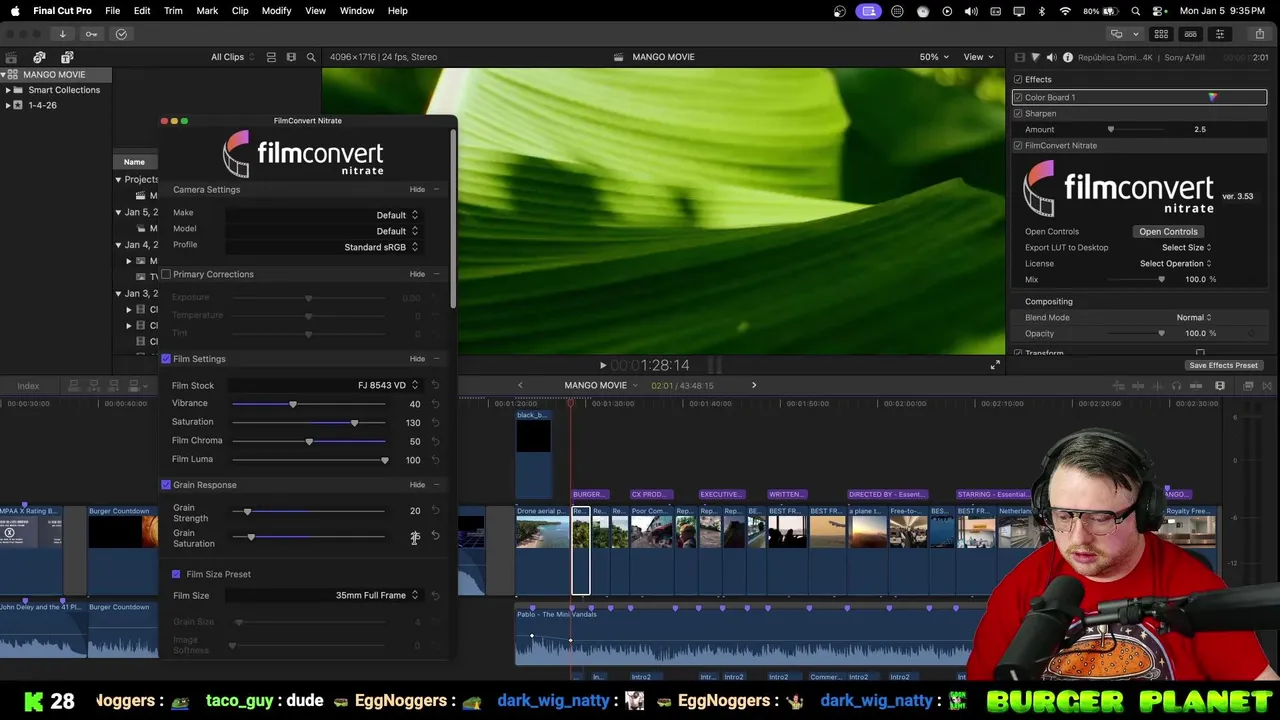Show or hide the timeline panel
Screen dimensions: 1280x720
(1190, 34)
